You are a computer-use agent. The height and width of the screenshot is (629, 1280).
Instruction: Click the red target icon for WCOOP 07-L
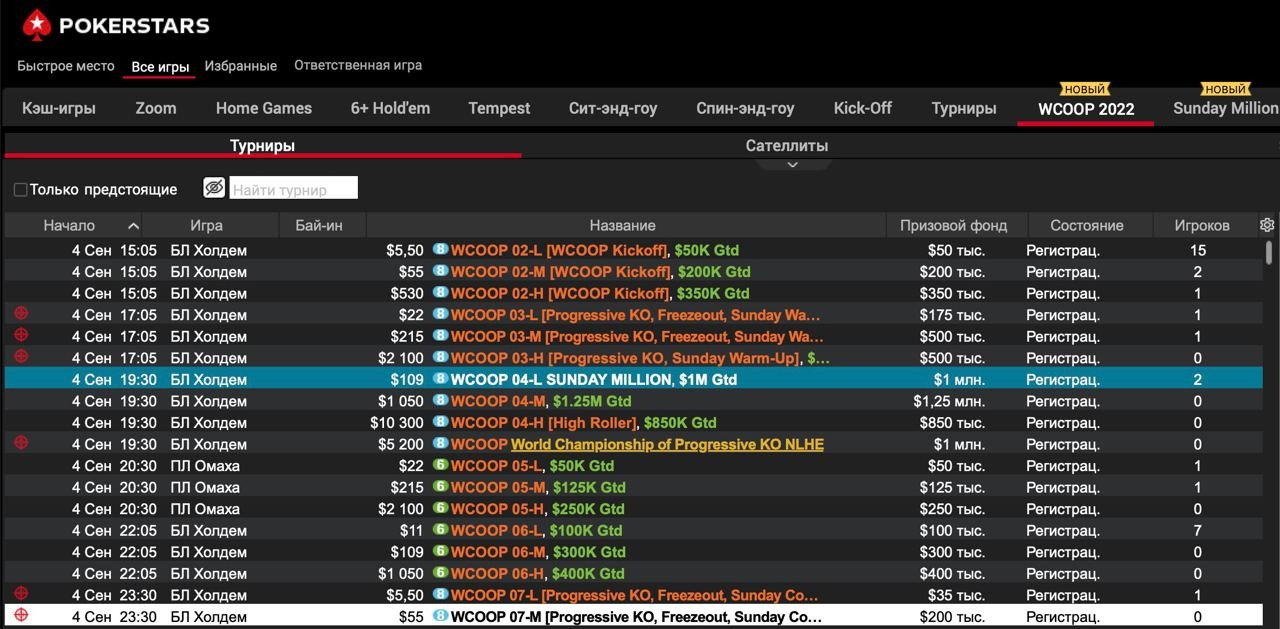(21, 594)
